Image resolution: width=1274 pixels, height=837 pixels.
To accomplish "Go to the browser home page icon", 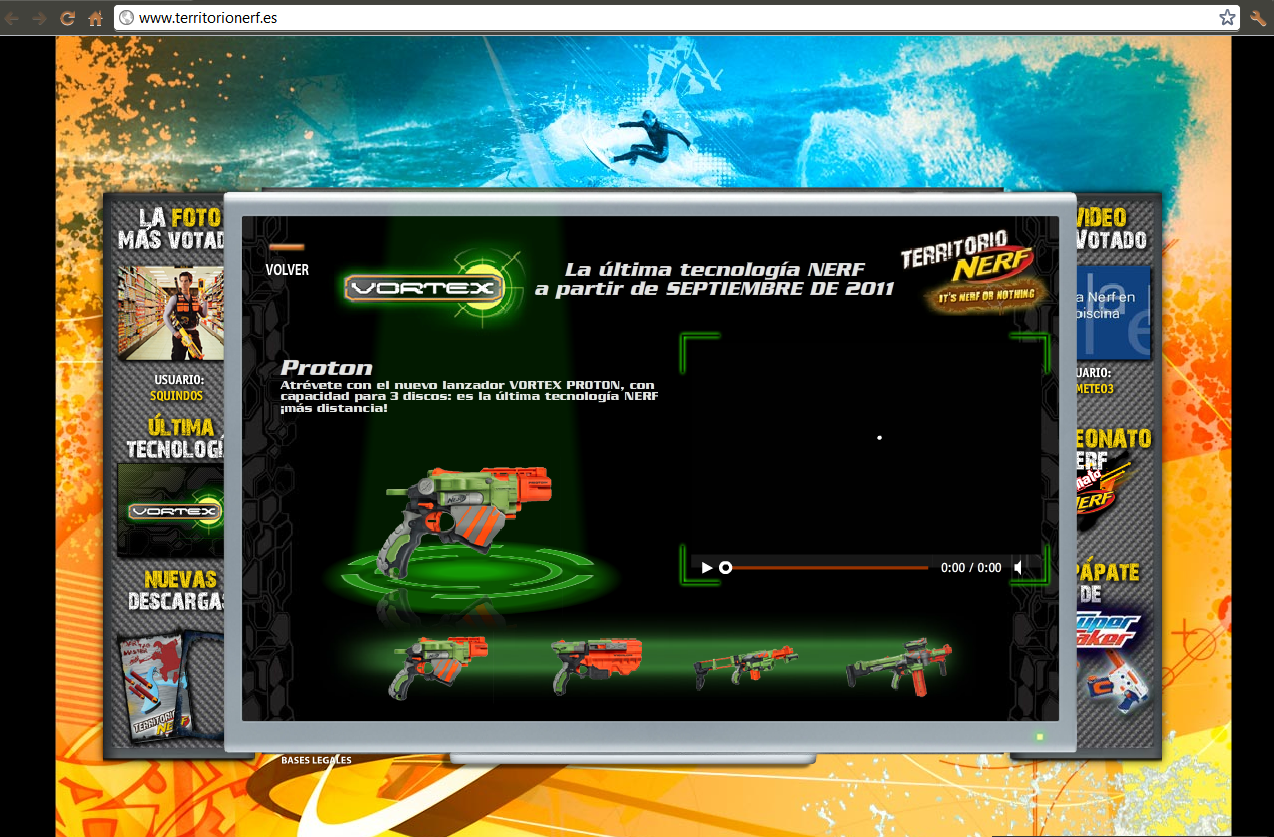I will coord(96,18).
